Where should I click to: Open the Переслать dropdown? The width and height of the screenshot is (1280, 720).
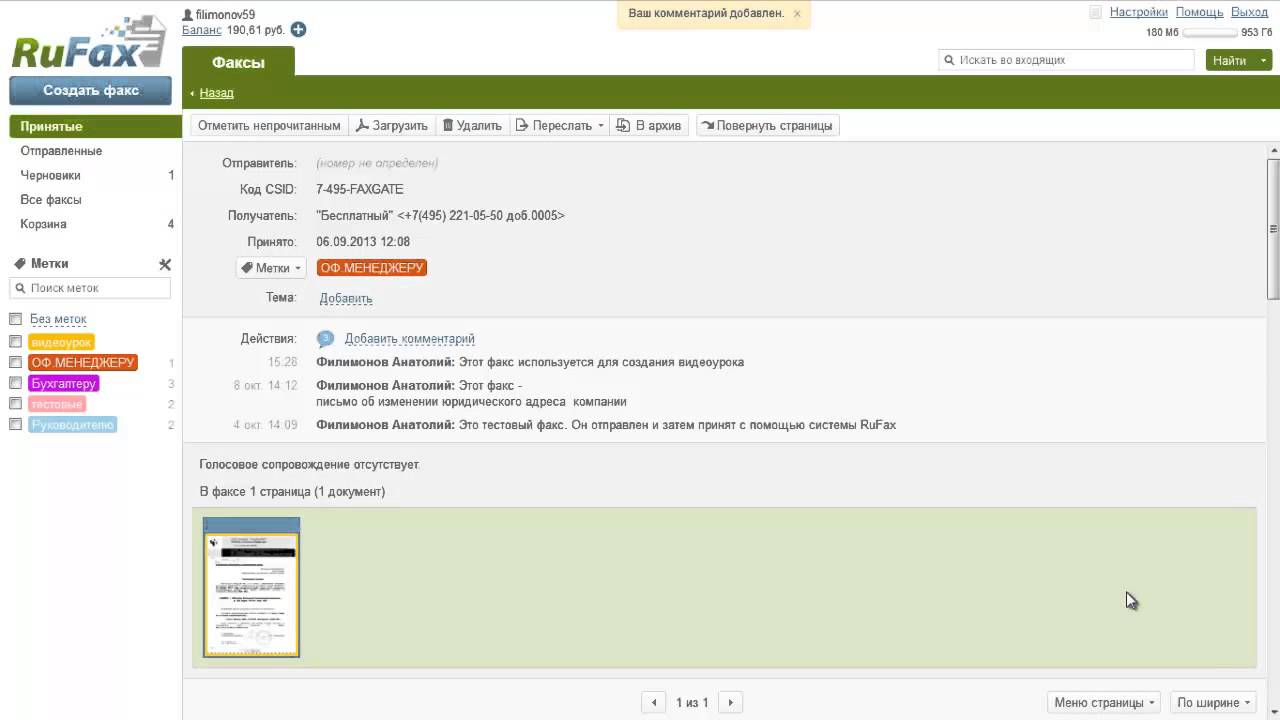(560, 126)
